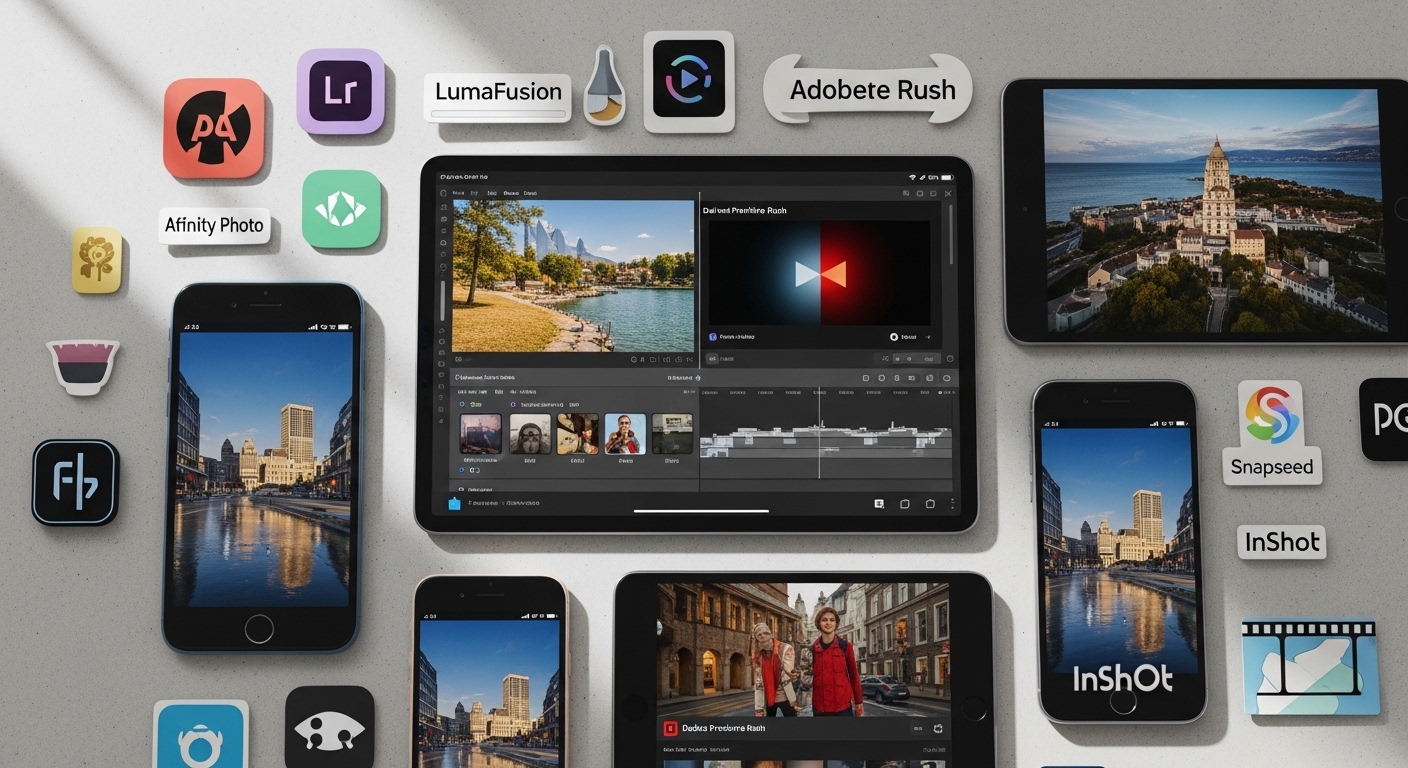Open the black app icon with play-circle logo
Screen dimensions: 1408x768
689,80
